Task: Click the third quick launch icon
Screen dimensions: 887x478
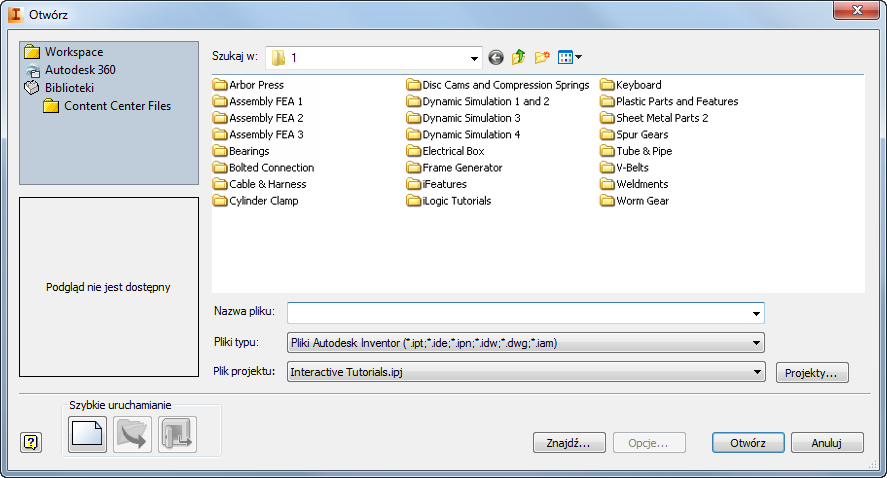Action: coord(178,434)
